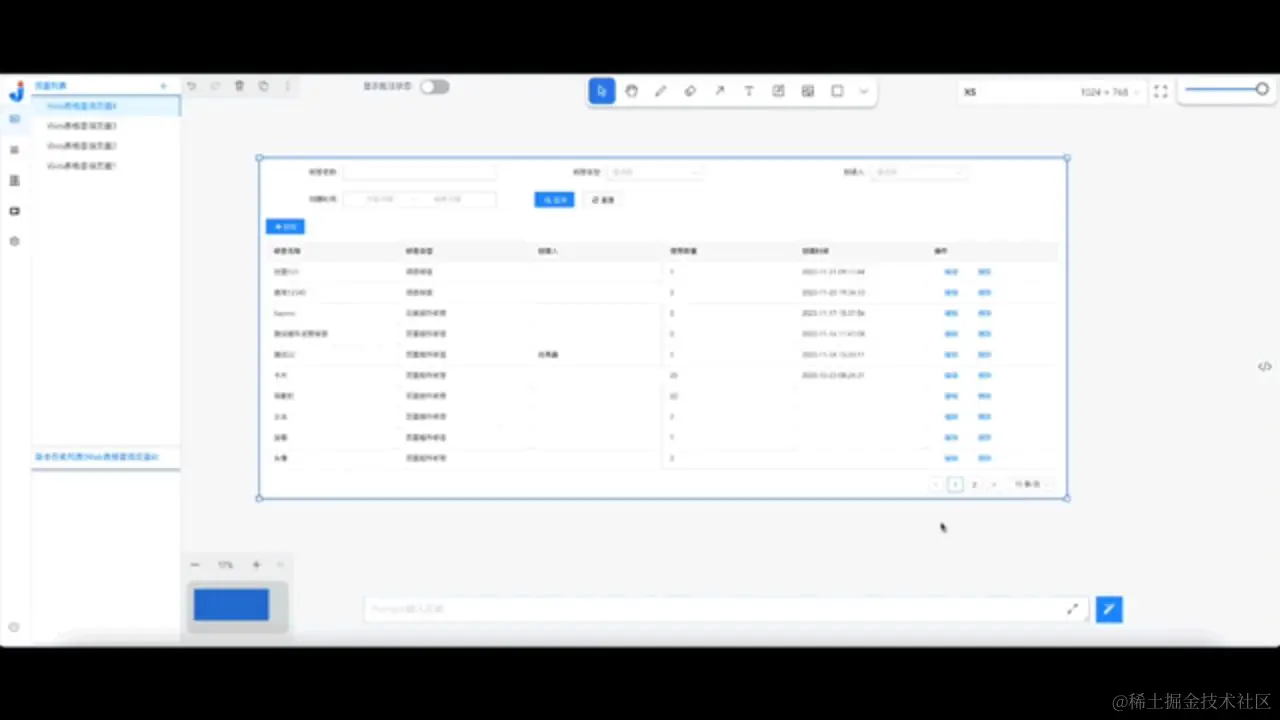Open the list icon in left sidebar
The image size is (1280, 720).
(14, 150)
